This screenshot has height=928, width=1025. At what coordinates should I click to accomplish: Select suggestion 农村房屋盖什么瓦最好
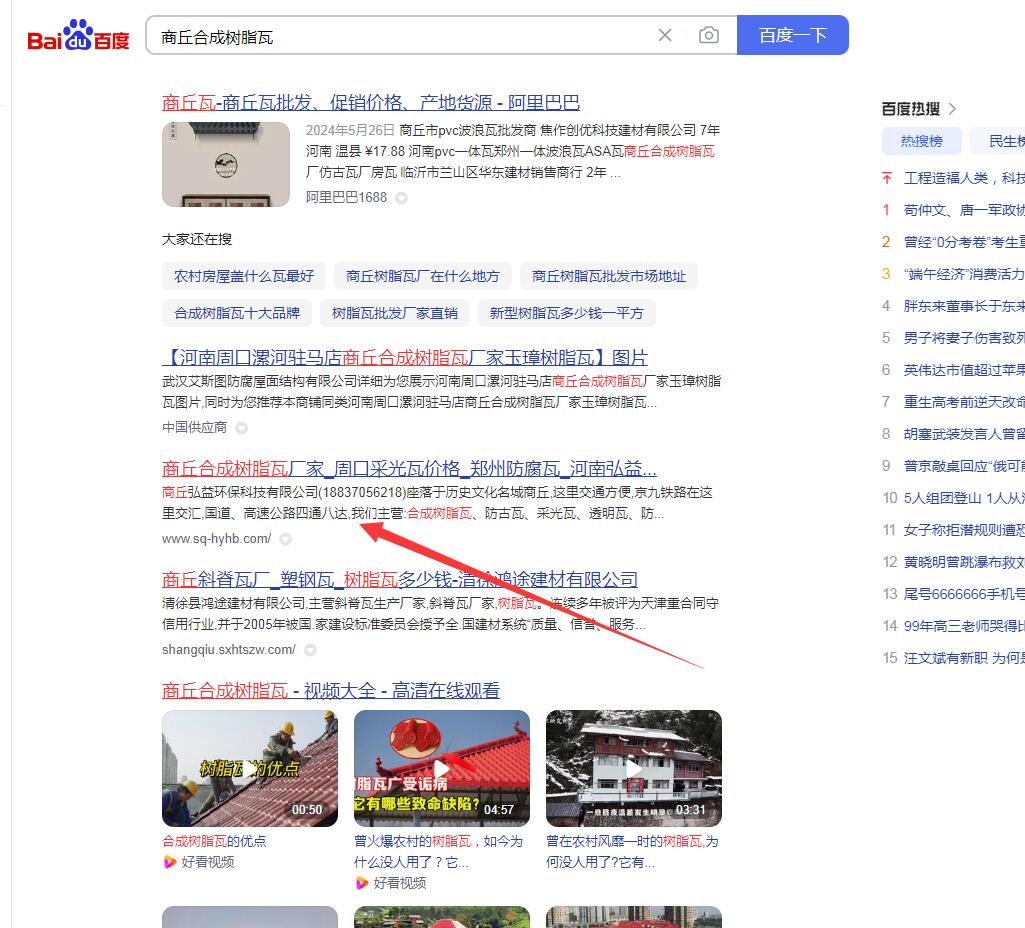[x=241, y=276]
